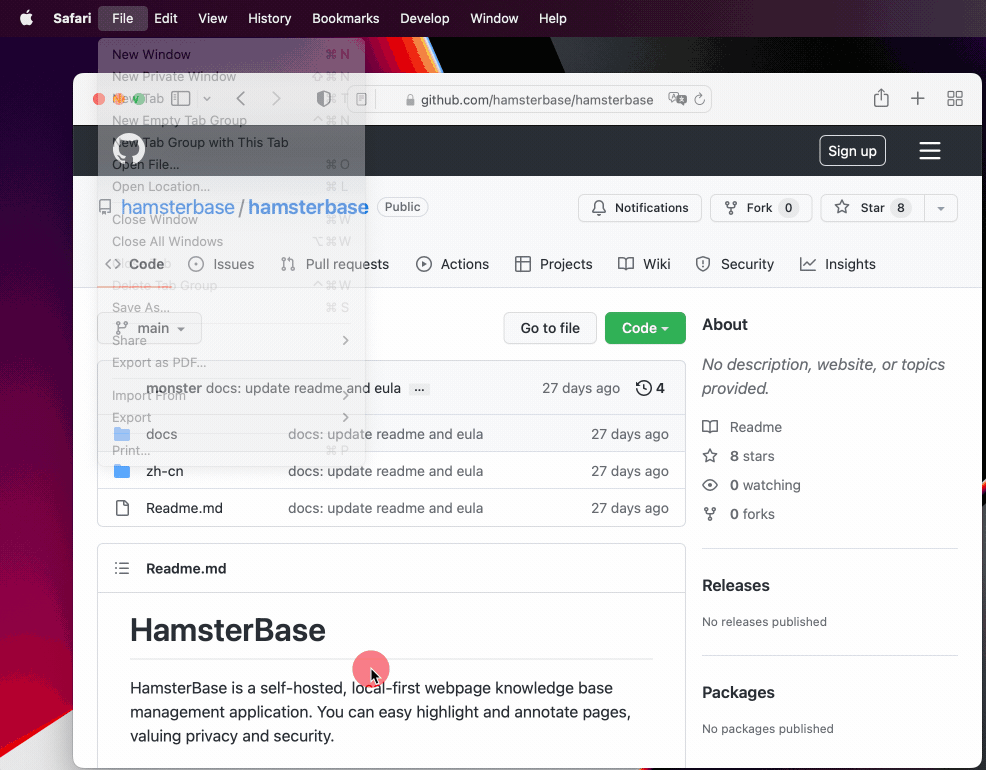This screenshot has height=770, width=986.
Task: Click the github.com address bar field
Action: (536, 100)
